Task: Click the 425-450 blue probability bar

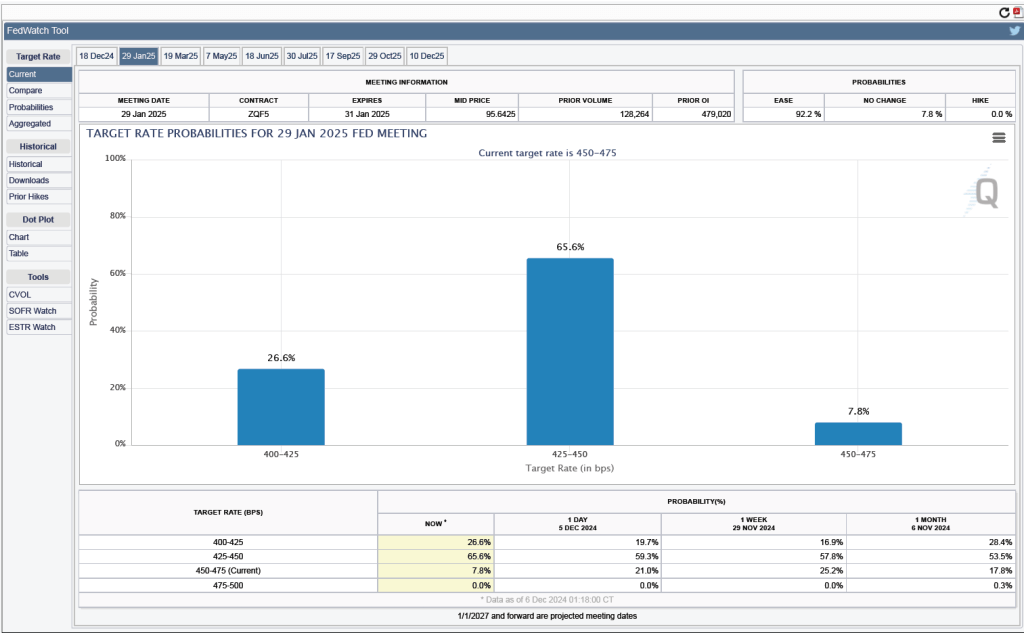Action: [x=570, y=351]
